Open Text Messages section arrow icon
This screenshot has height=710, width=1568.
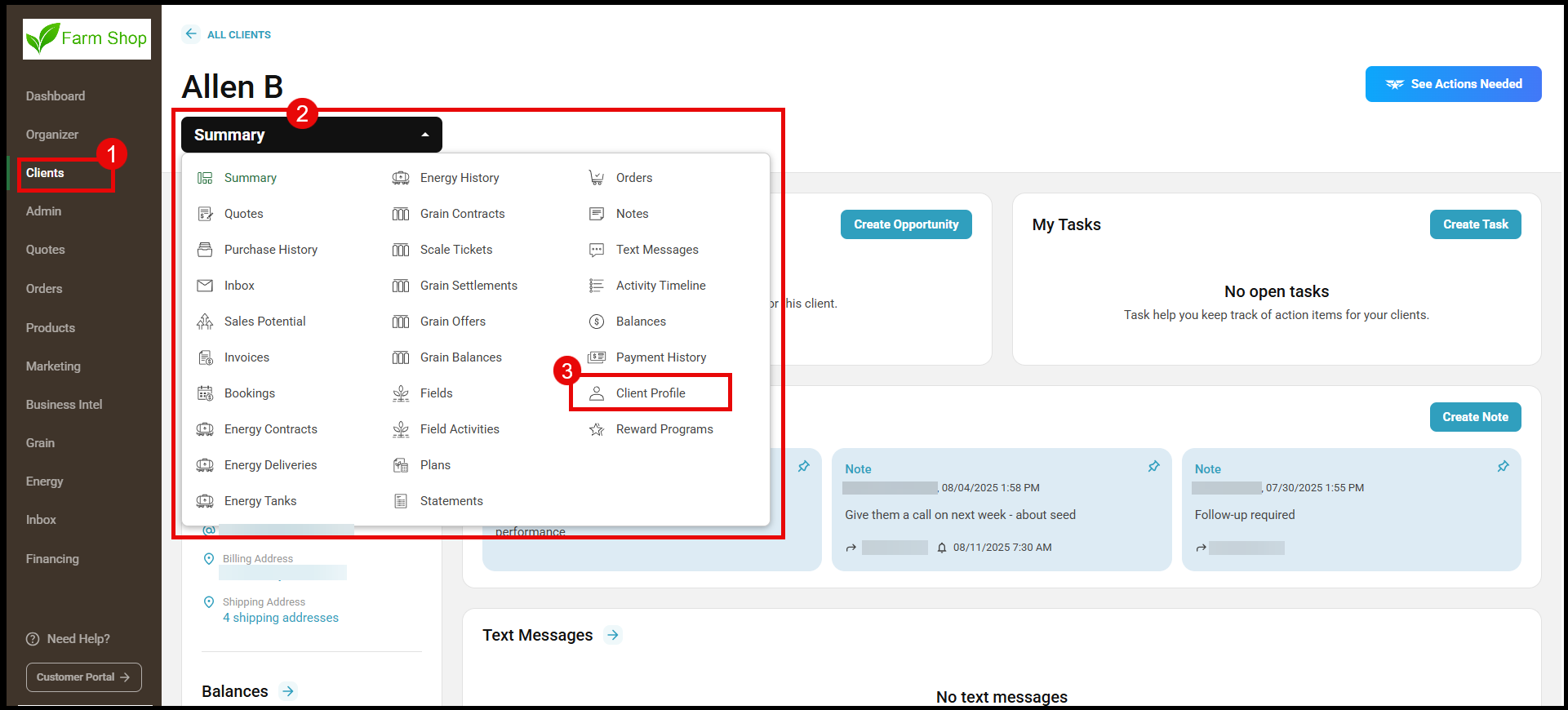pyautogui.click(x=613, y=635)
